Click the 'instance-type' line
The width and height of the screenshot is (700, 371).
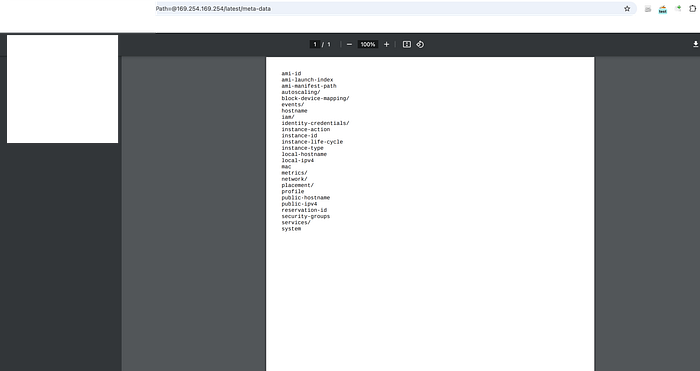[303, 148]
